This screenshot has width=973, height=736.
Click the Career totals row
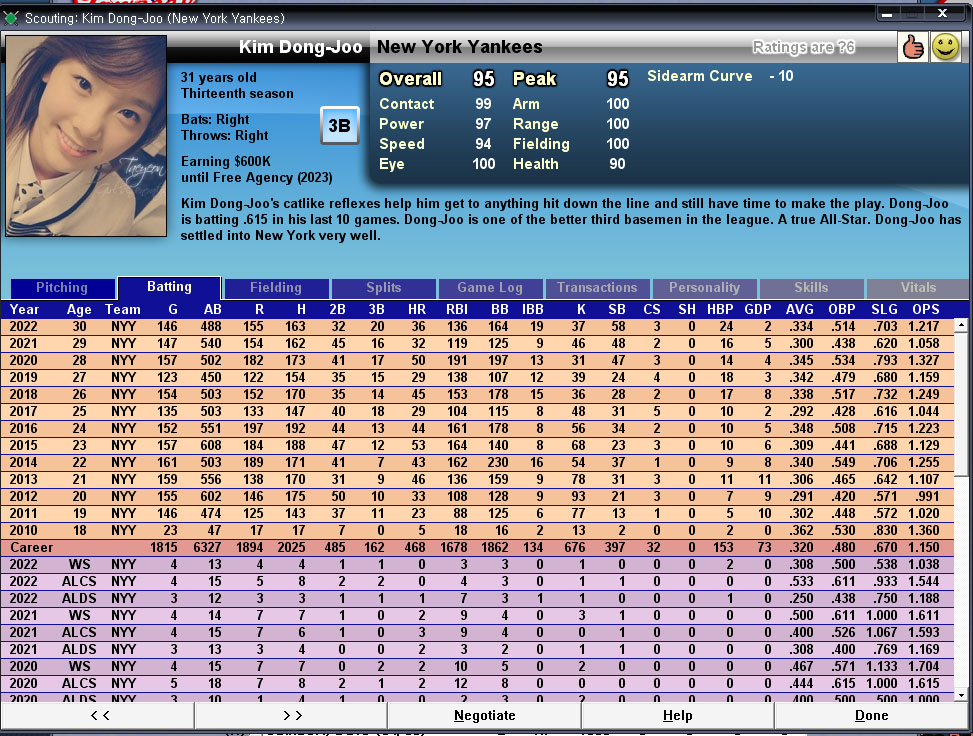tap(477, 547)
